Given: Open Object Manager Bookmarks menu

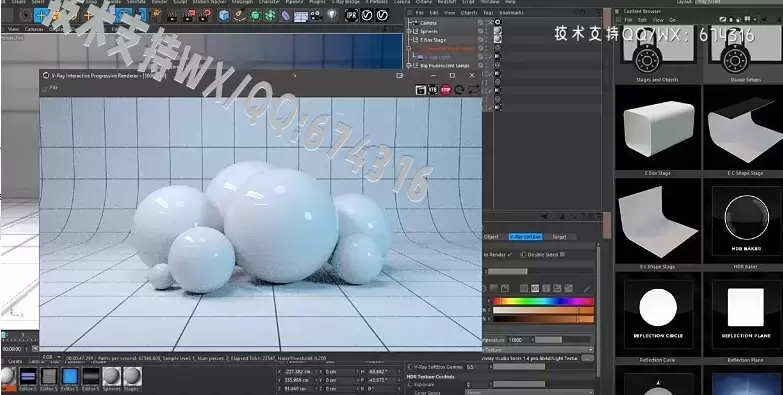Looking at the screenshot, I should pos(511,12).
